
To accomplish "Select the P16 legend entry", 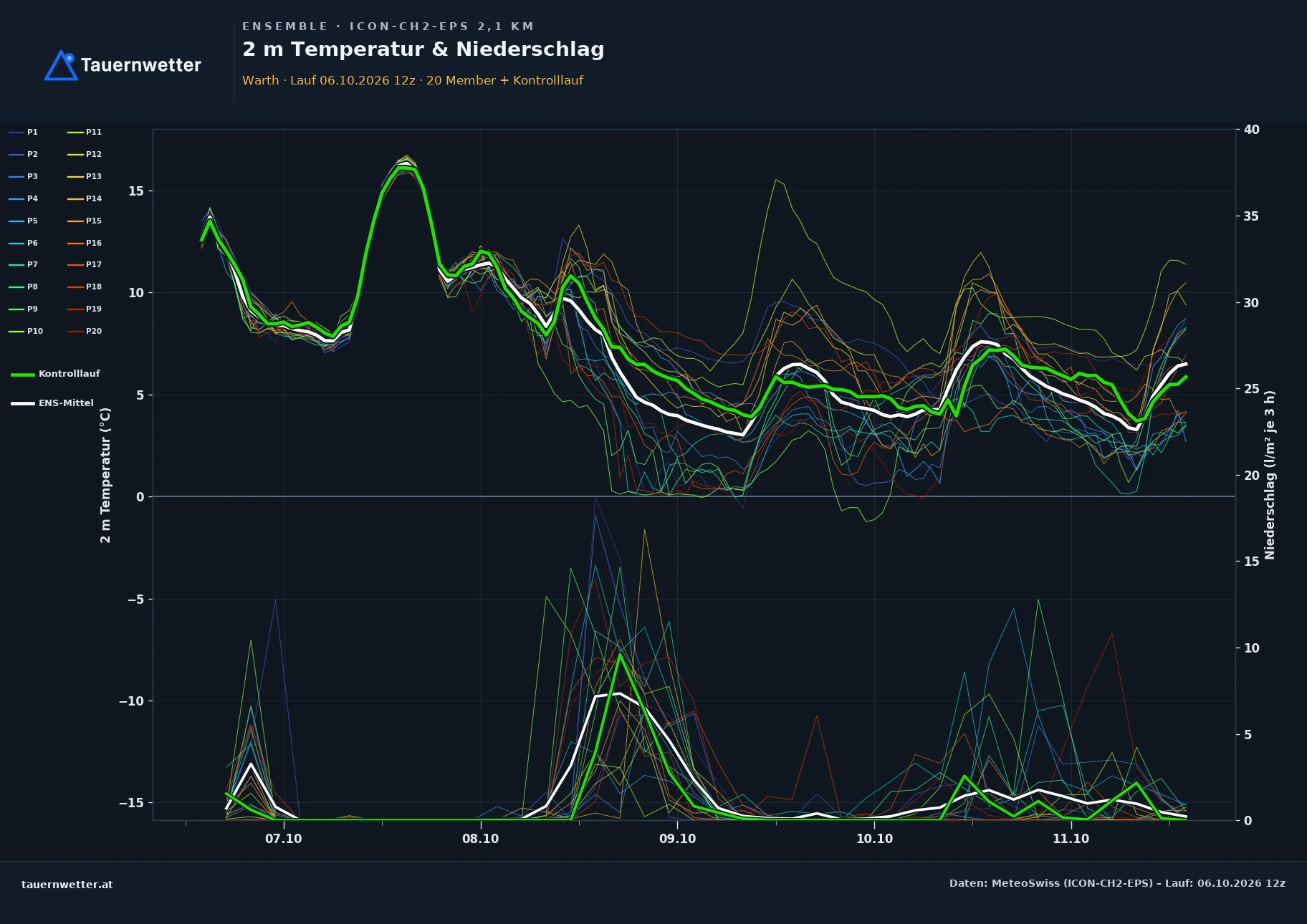I will [85, 243].
